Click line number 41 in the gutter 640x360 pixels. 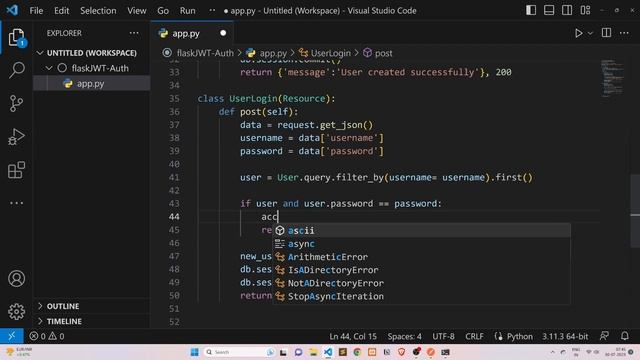pos(174,178)
